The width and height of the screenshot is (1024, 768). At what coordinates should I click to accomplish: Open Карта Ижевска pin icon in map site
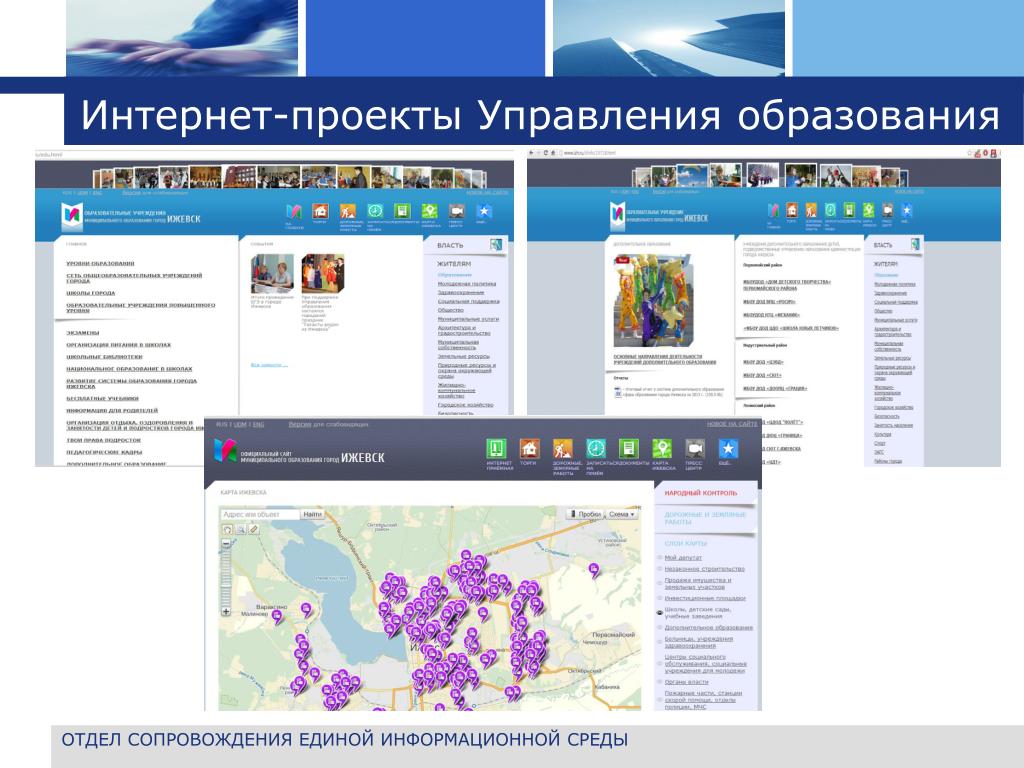pos(662,449)
